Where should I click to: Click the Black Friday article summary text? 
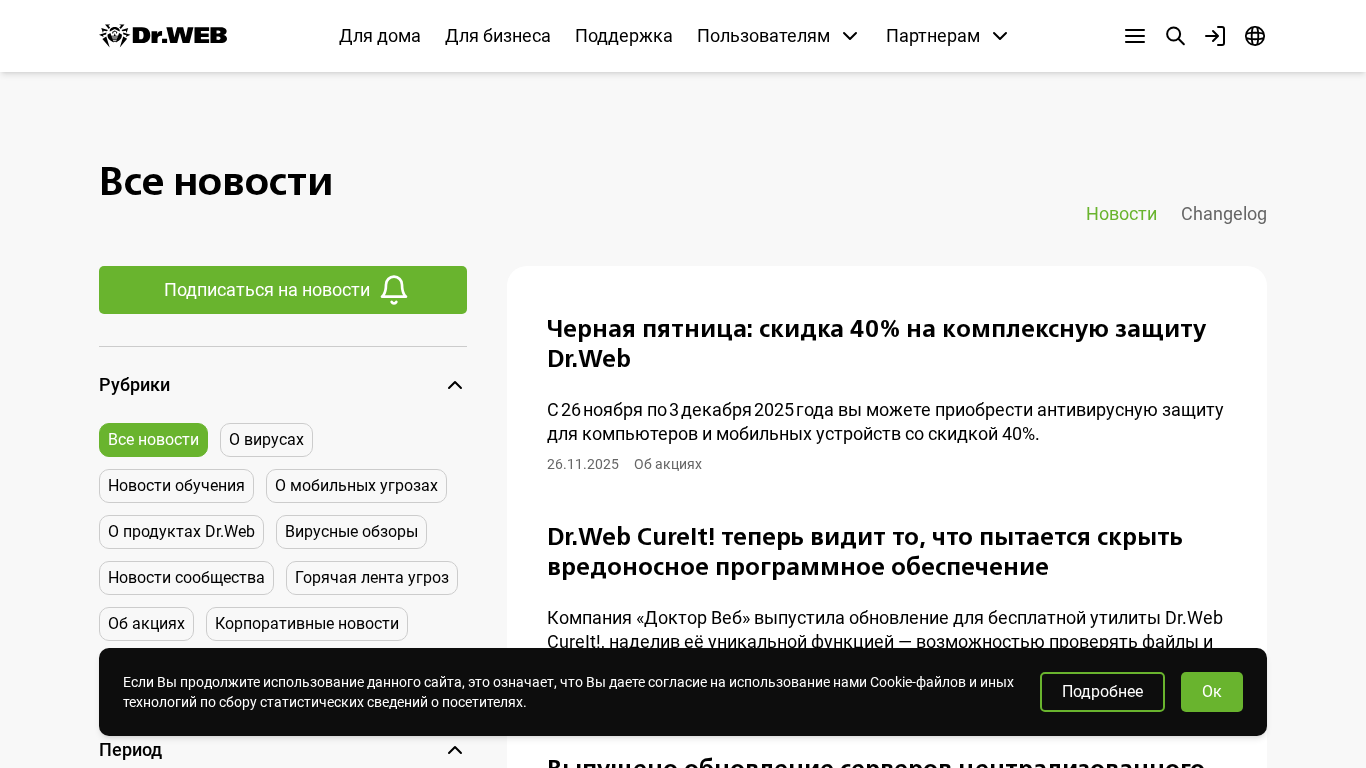point(885,422)
